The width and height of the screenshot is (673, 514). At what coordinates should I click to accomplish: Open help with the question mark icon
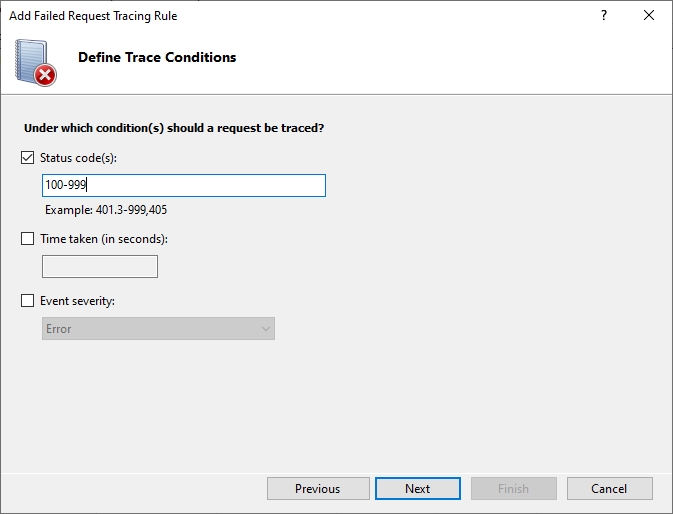click(x=604, y=15)
